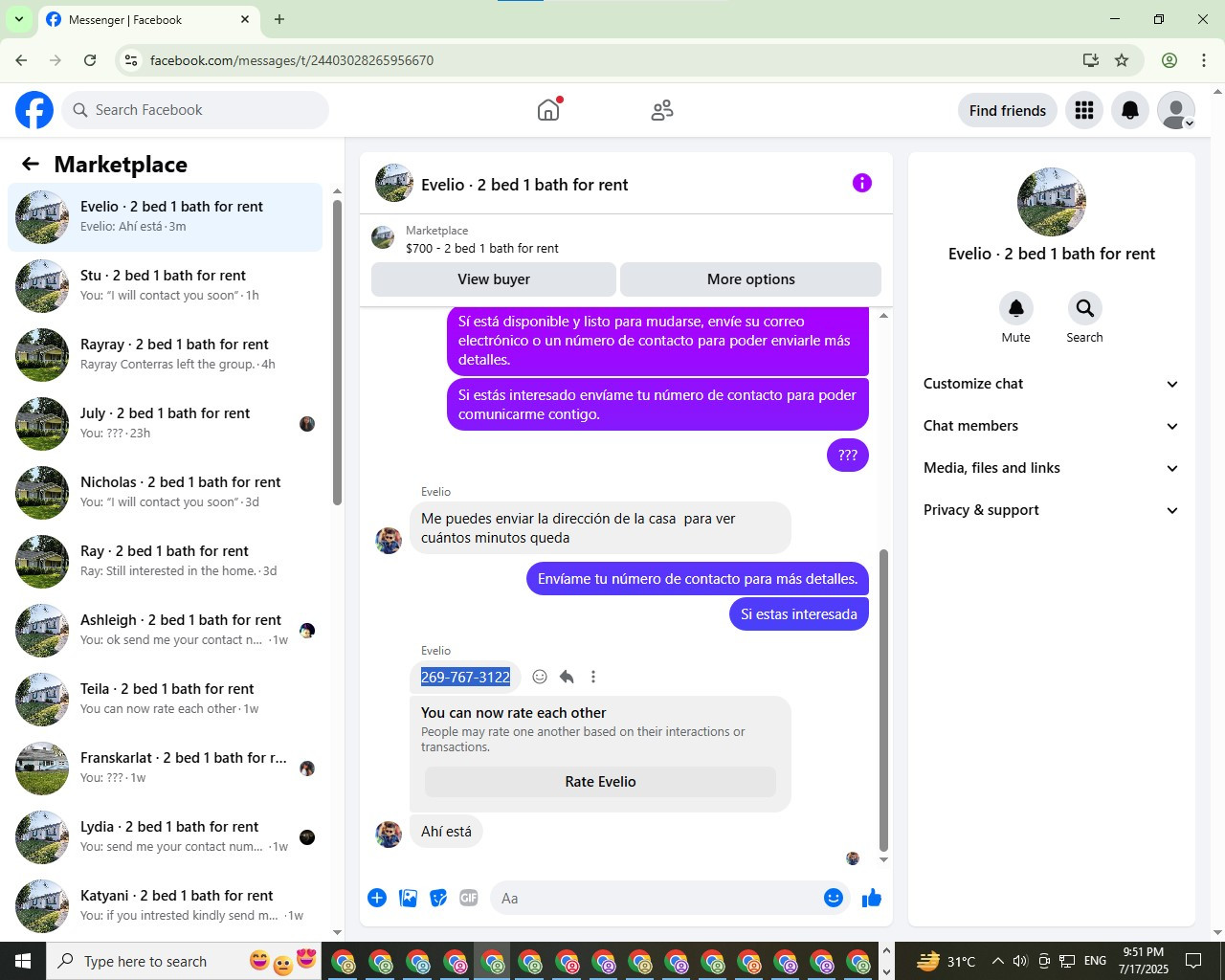Image resolution: width=1225 pixels, height=980 pixels.
Task: Click the selected phone number 269-767-3122
Action: coord(465,677)
